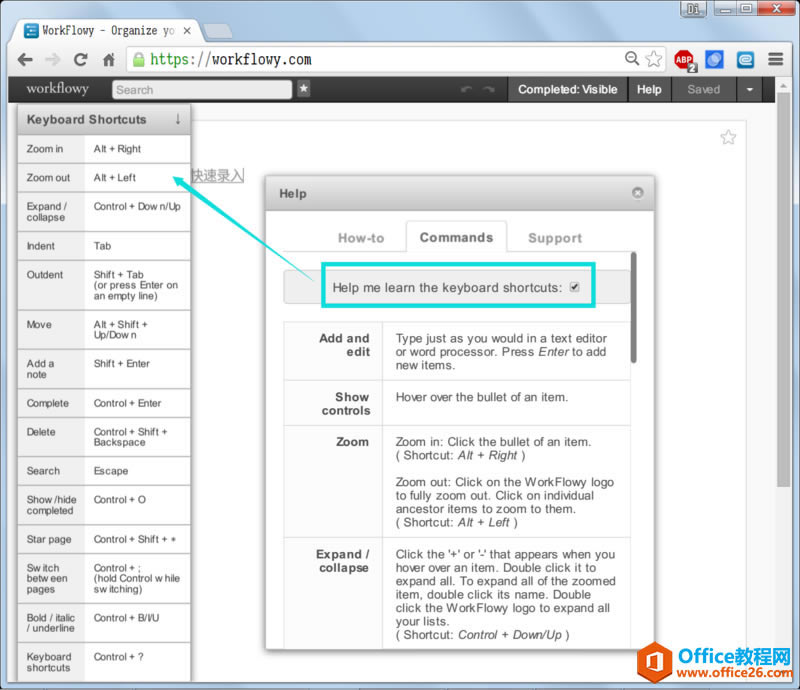This screenshot has height=690, width=800.
Task: Open the Support tab in the Help dialog
Action: click(554, 238)
